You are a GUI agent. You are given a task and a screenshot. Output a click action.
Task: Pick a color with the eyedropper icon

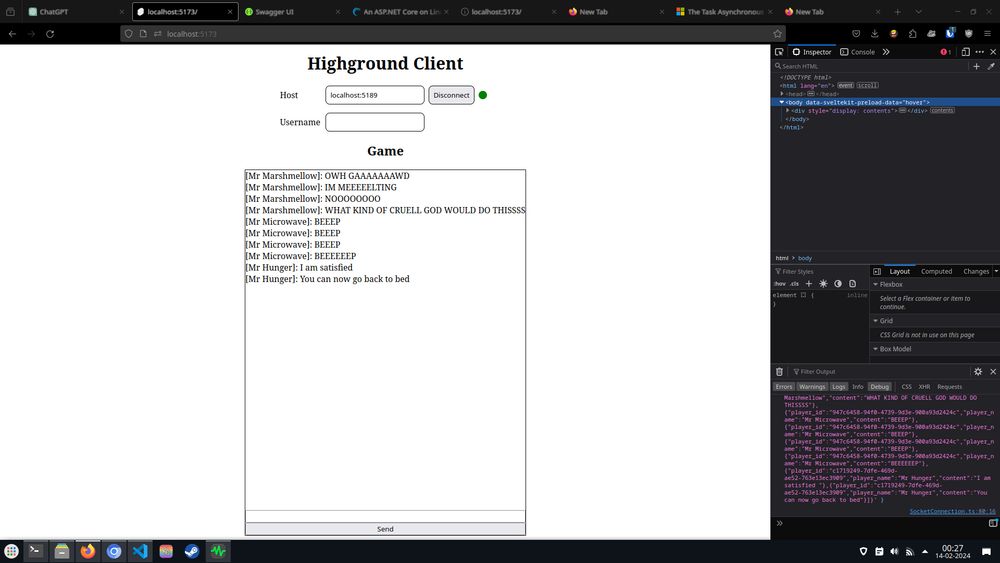(x=991, y=66)
